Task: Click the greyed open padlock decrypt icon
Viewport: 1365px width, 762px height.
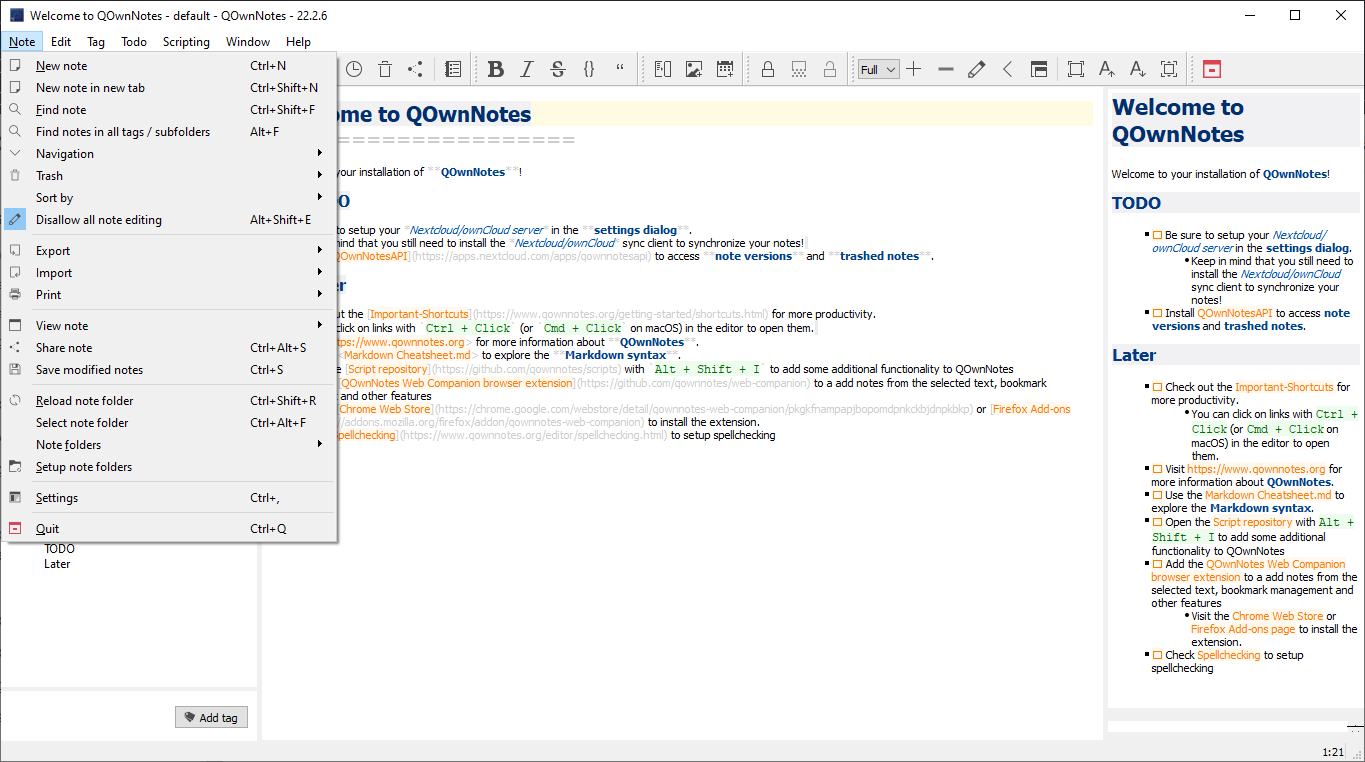Action: tap(830, 69)
